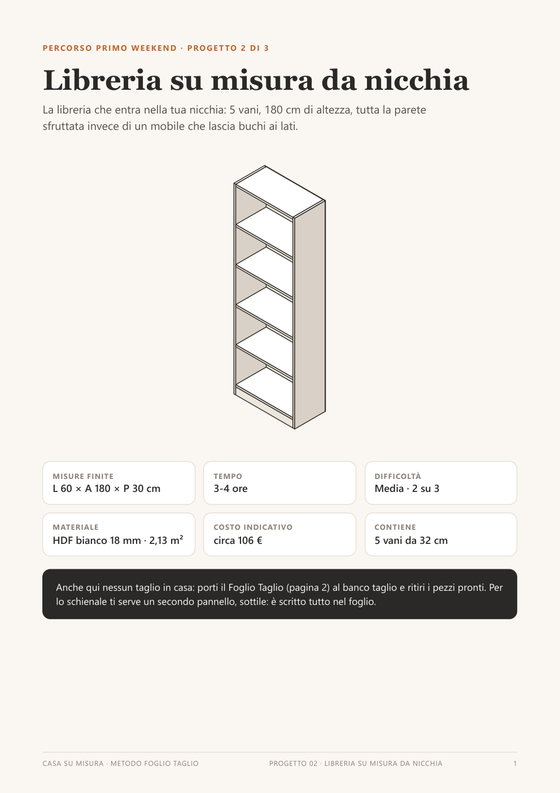The height and width of the screenshot is (793, 560).
Task: Click the 'Libreria su misura da nicchia' title
Action: 256,80
